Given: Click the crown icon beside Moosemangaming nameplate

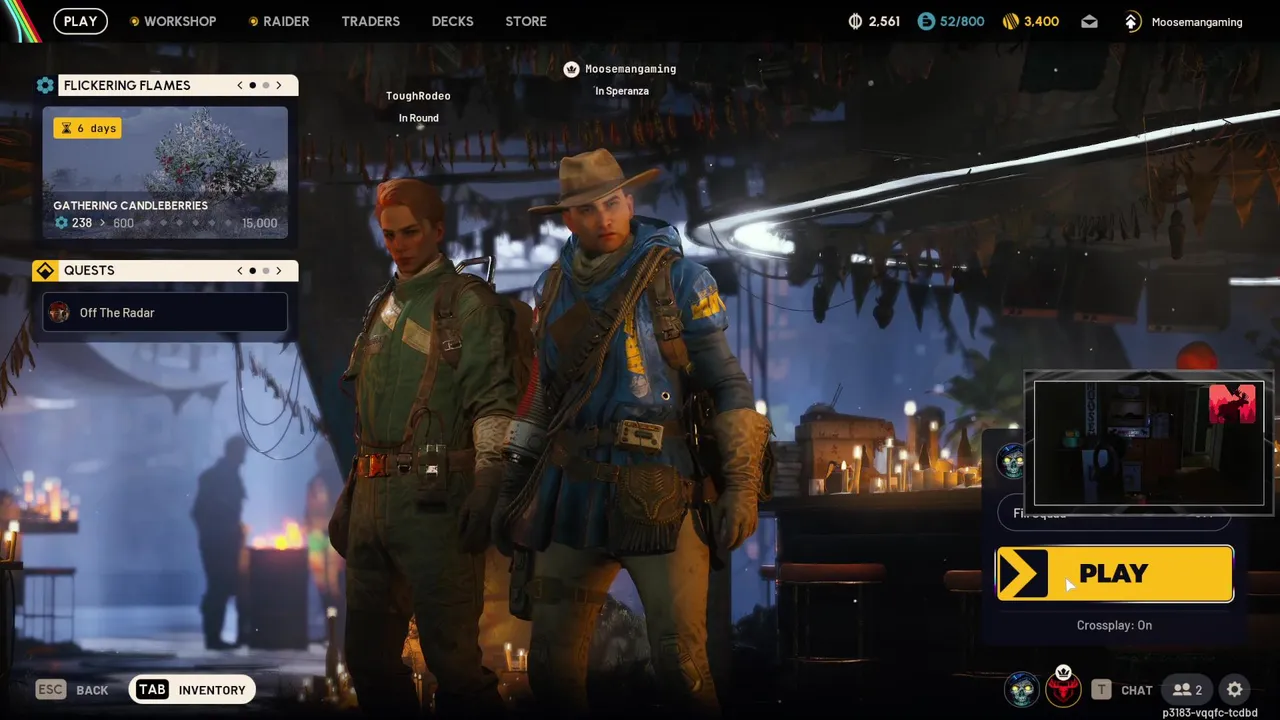Looking at the screenshot, I should tap(571, 69).
